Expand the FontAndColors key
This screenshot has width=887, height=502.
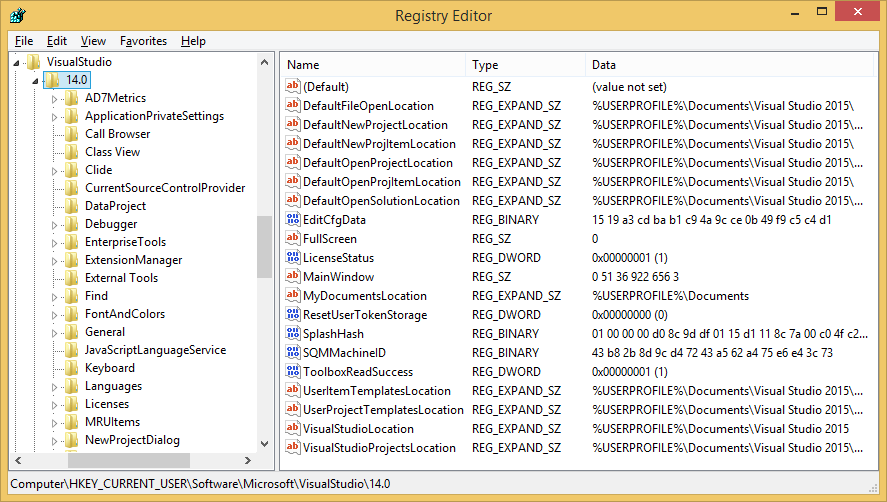click(54, 315)
